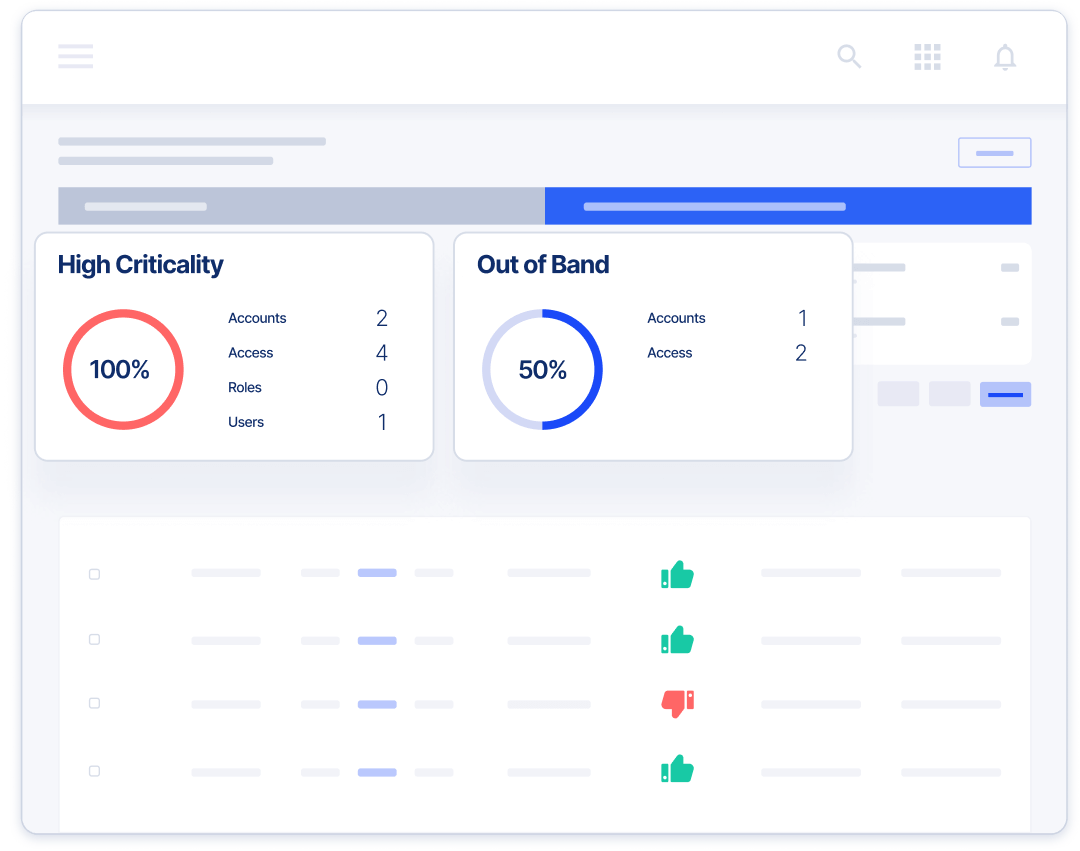Tick the second table row checkbox
Screen dimensions: 1080x851
(95, 639)
